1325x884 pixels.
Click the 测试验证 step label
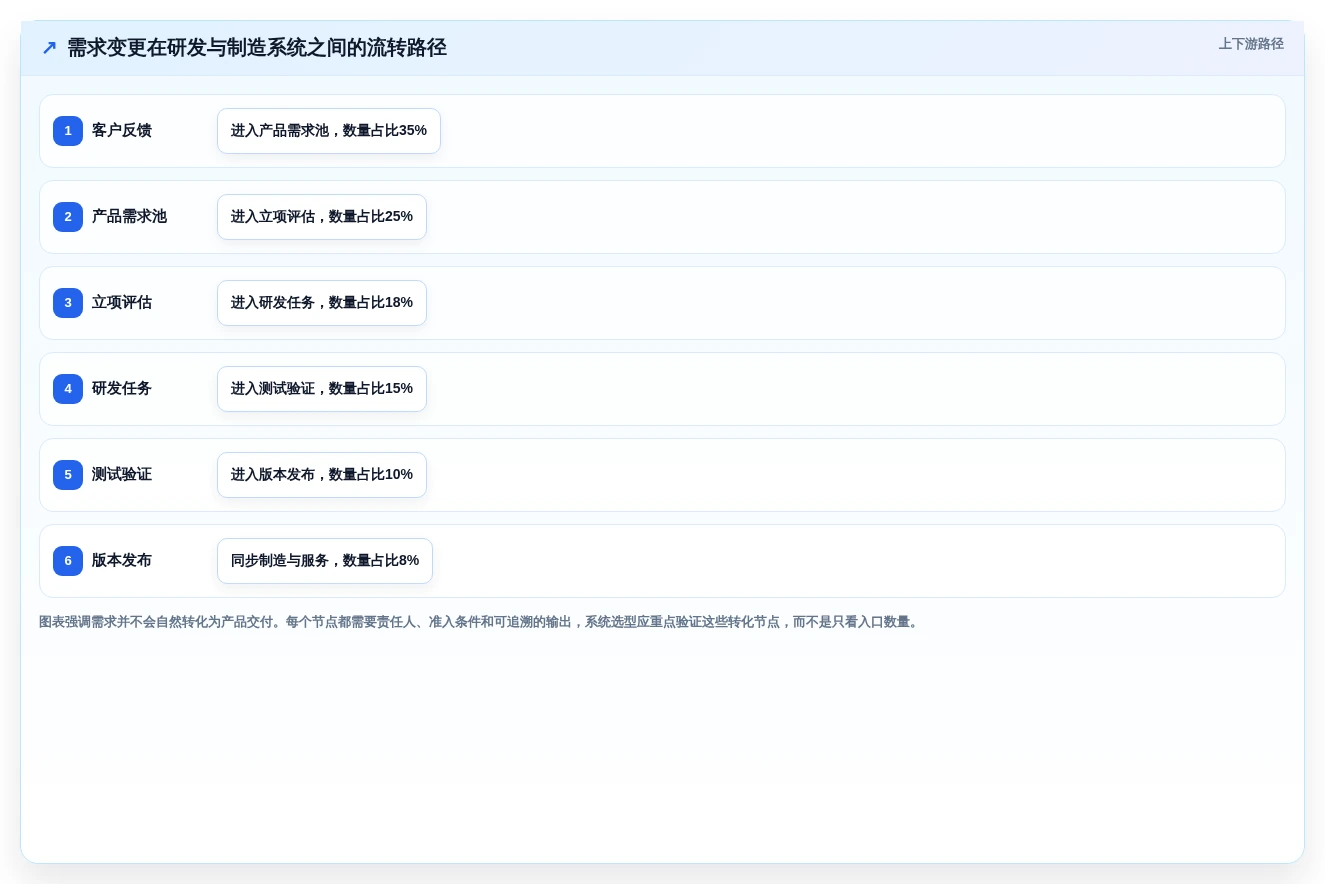tap(122, 475)
